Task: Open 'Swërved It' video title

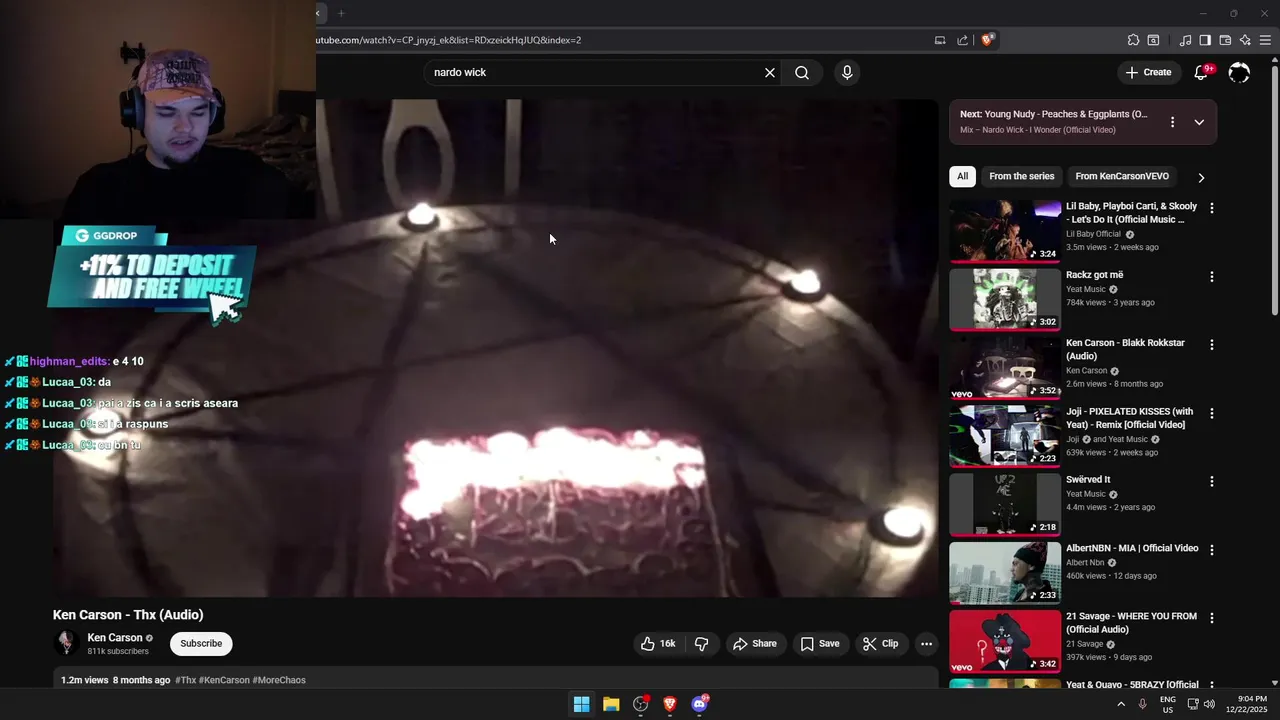Action: tap(1088, 479)
